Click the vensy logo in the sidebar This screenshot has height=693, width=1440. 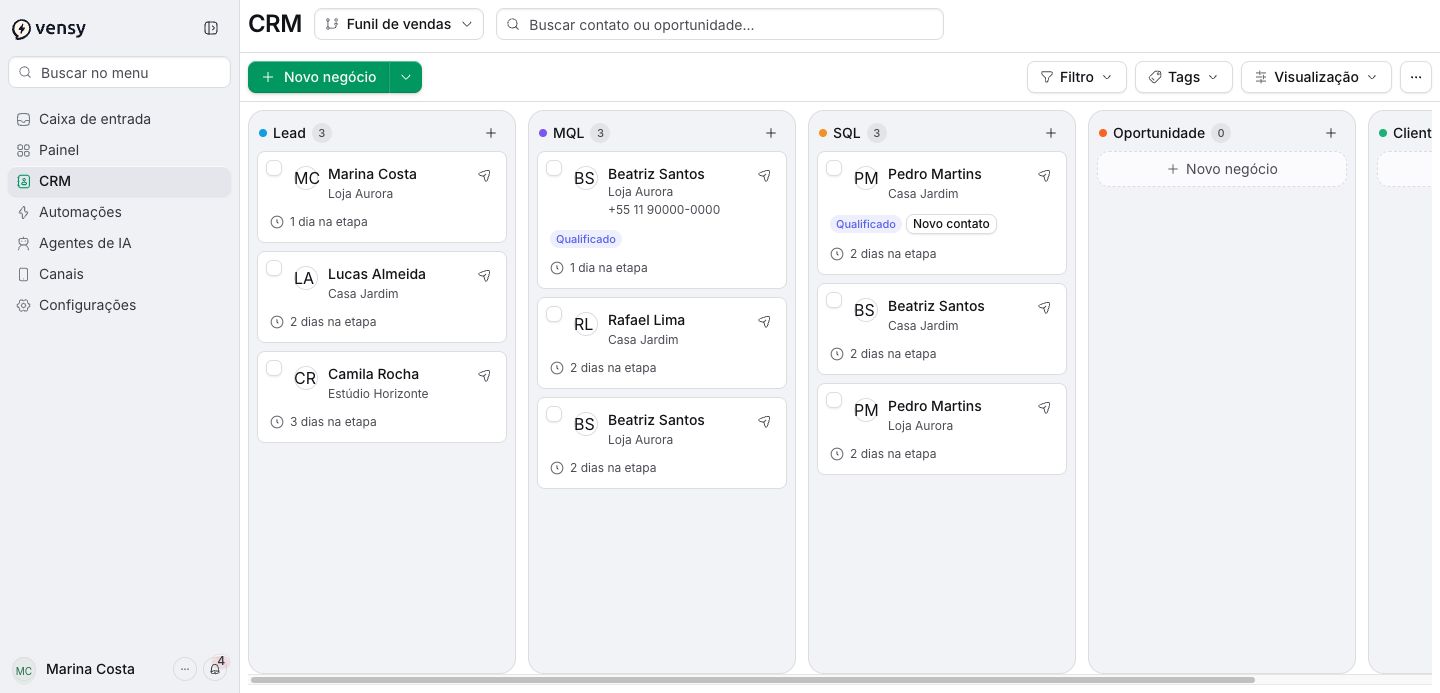[49, 28]
